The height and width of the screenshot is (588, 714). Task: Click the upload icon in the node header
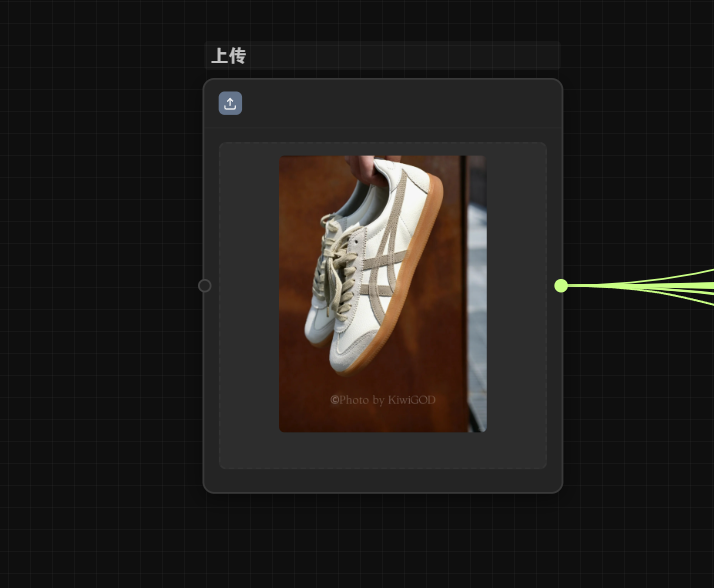pyautogui.click(x=230, y=103)
